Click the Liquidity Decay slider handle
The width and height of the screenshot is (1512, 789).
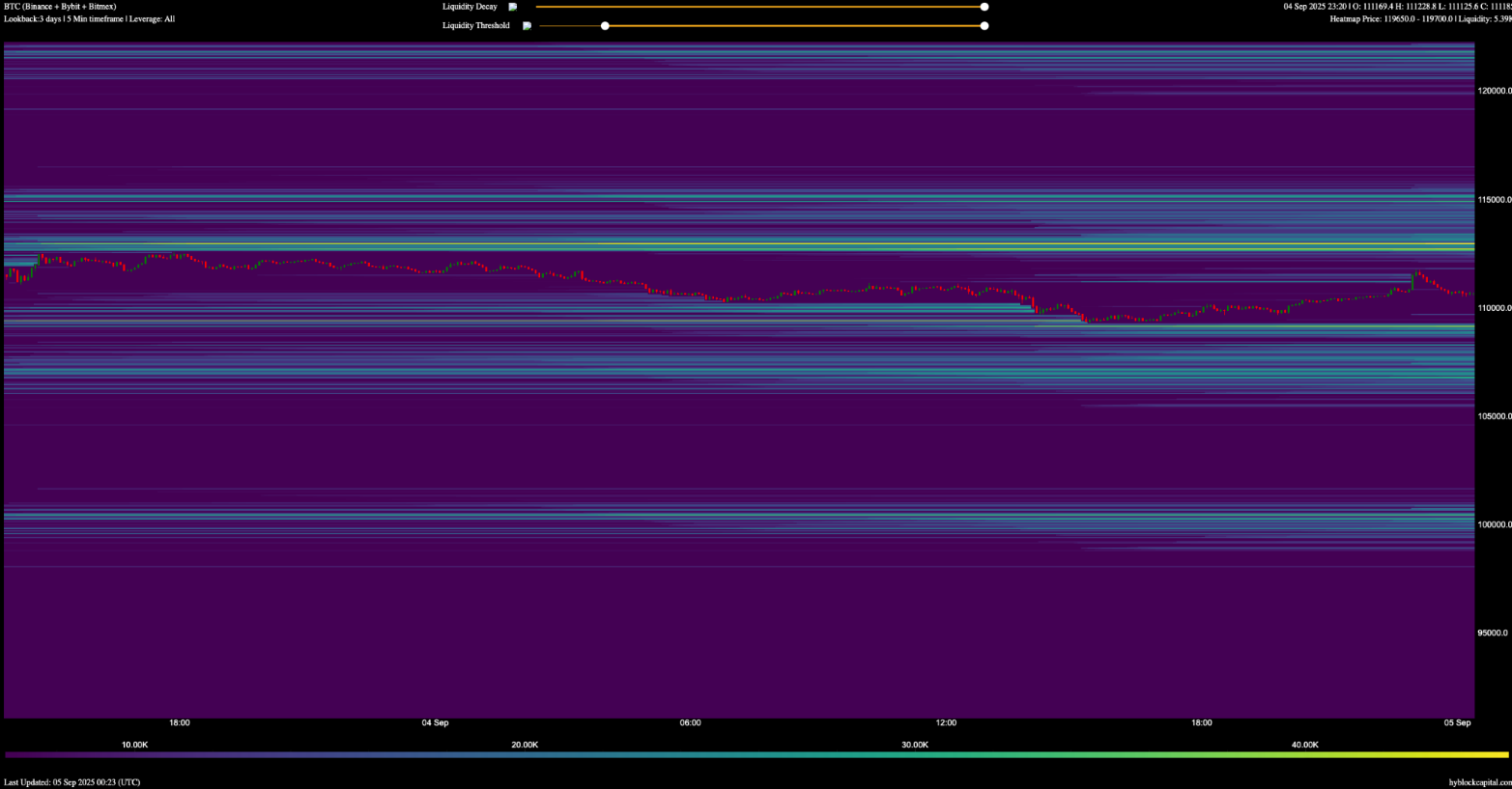point(984,7)
